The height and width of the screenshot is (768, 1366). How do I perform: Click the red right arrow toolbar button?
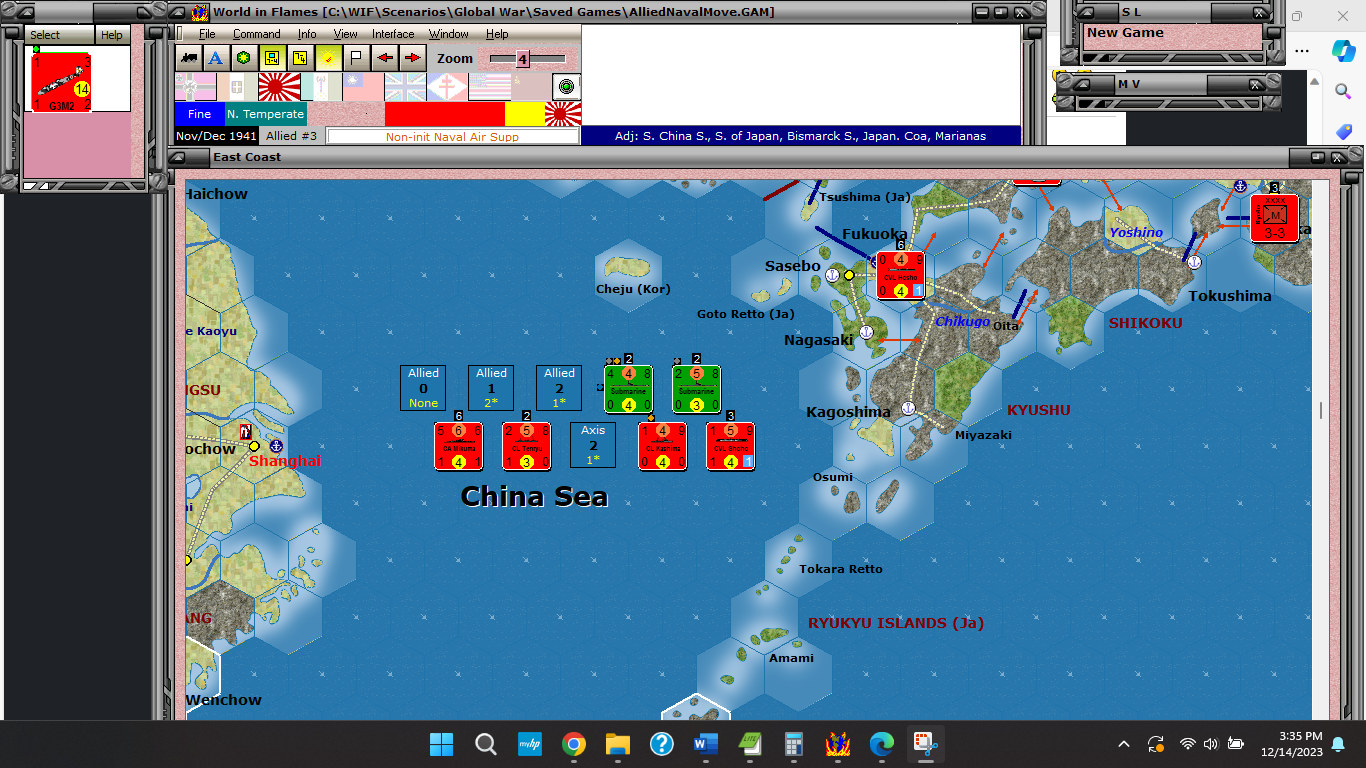pos(412,58)
